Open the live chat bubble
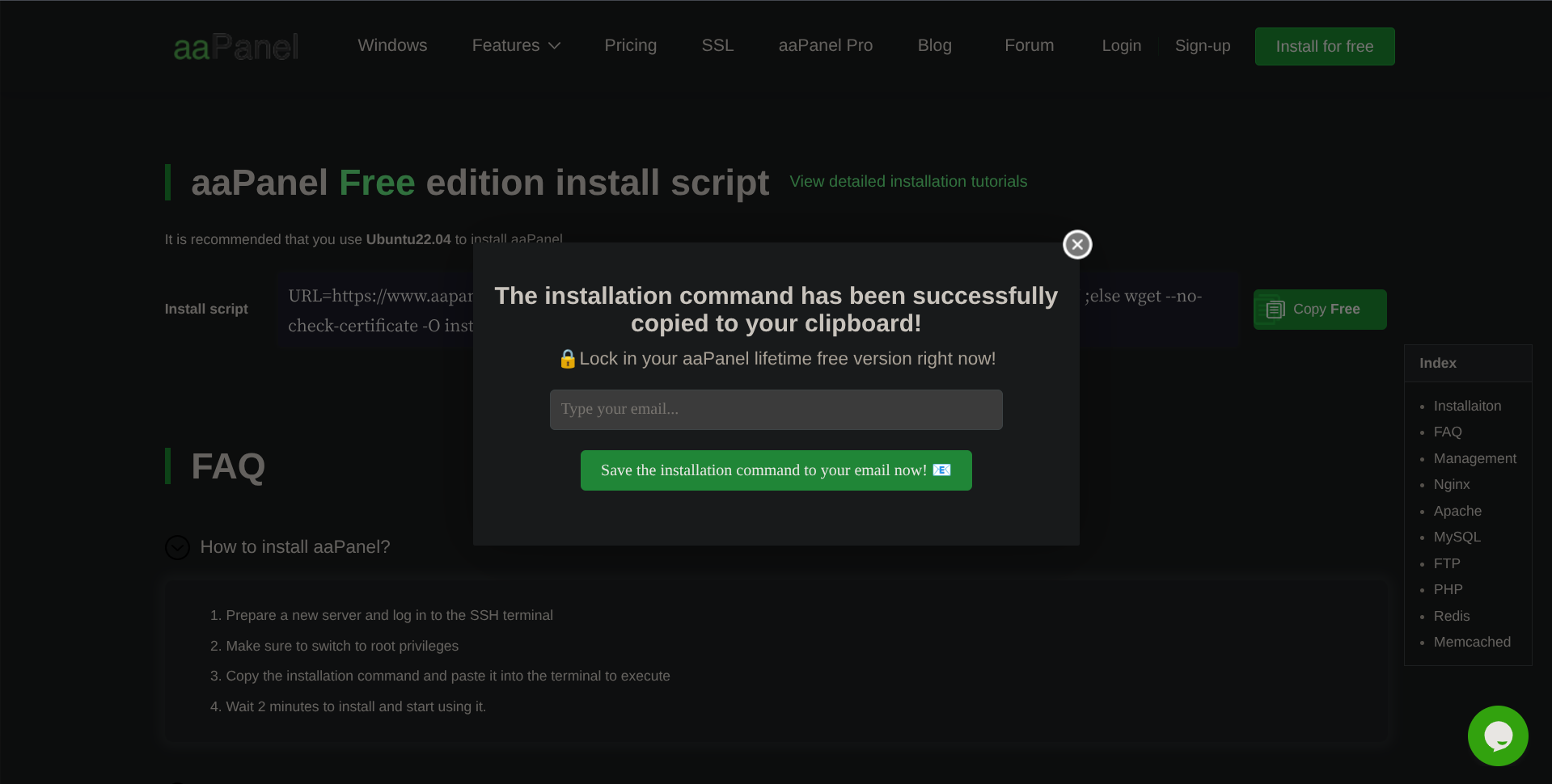This screenshot has width=1552, height=784. (x=1497, y=736)
